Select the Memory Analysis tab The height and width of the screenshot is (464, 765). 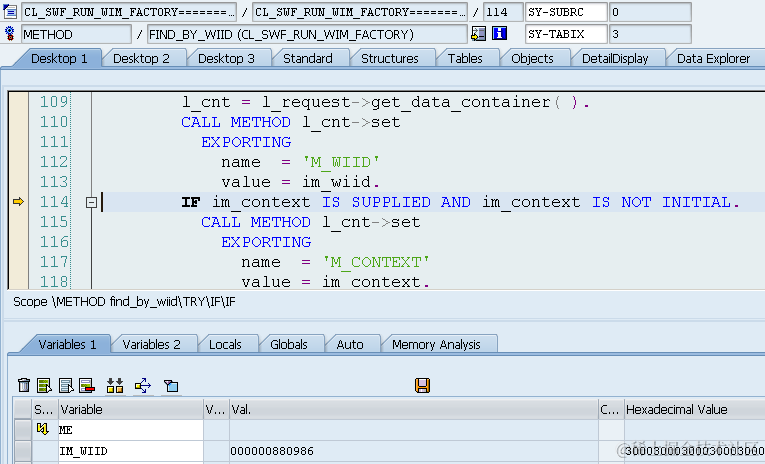click(x=436, y=344)
